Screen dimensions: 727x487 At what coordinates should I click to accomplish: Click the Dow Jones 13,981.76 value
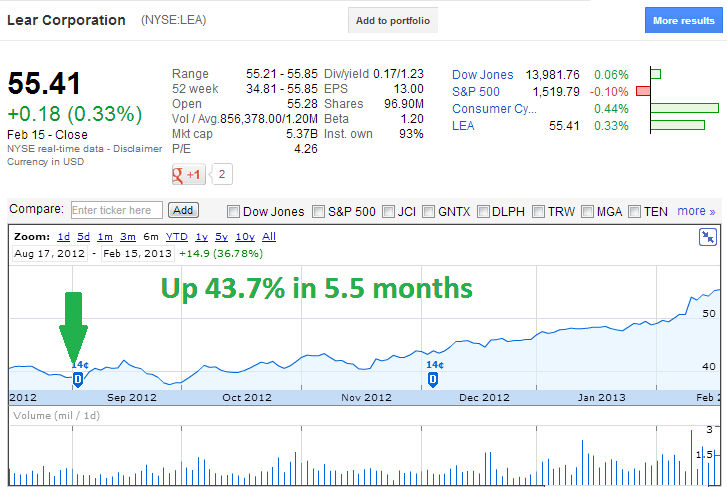[x=553, y=75]
